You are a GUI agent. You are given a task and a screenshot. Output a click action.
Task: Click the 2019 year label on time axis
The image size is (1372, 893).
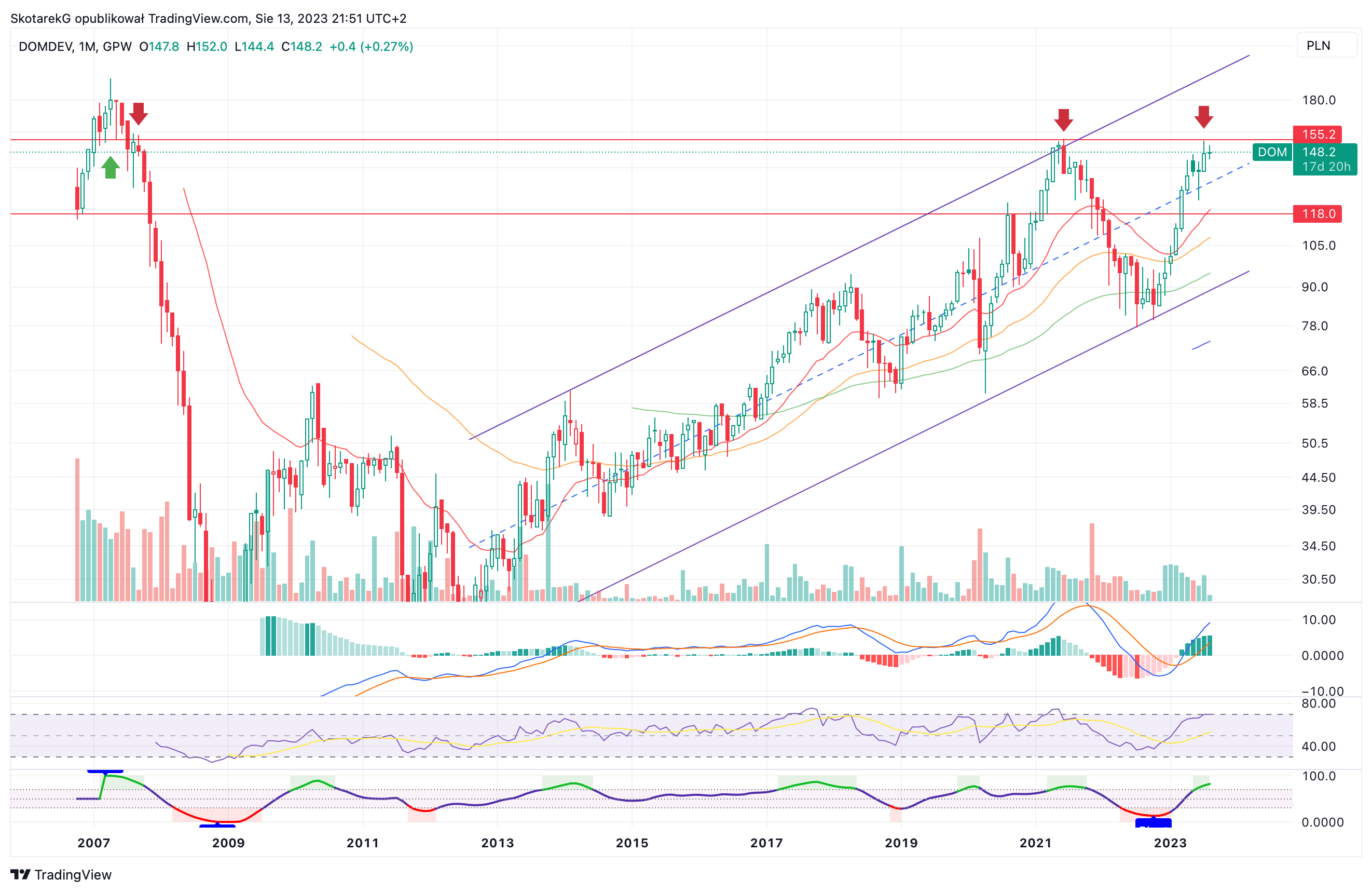point(901,843)
